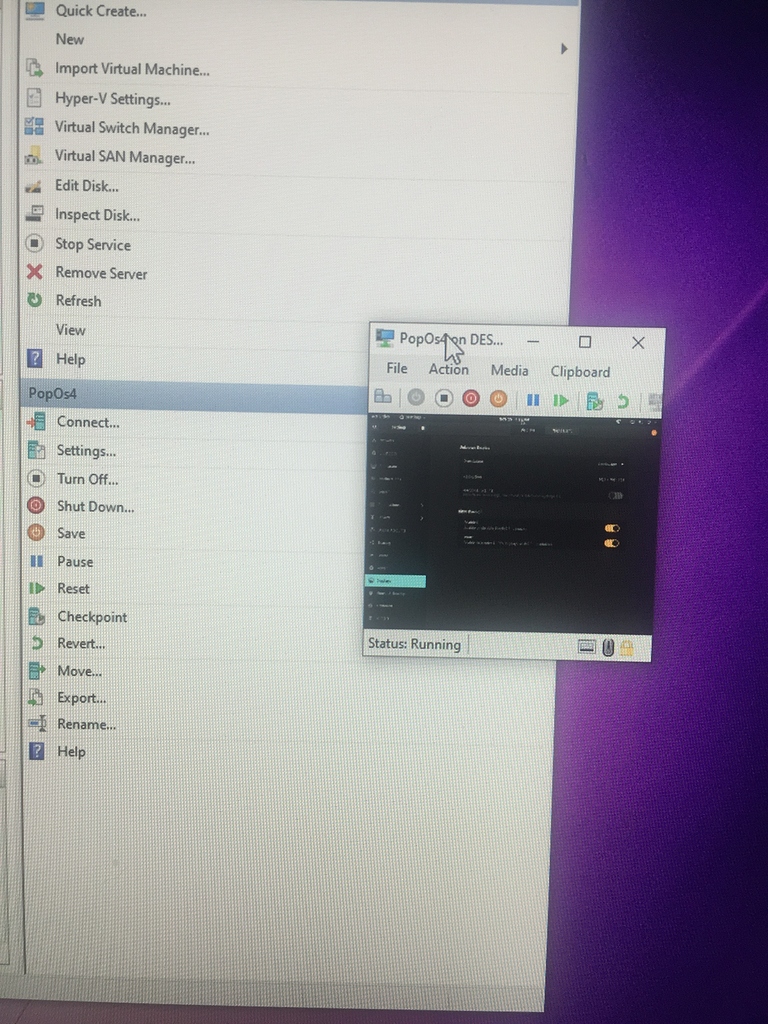Click Settings... under the PopOs4 actions
Screen dimensions: 768x1024
(x=86, y=451)
